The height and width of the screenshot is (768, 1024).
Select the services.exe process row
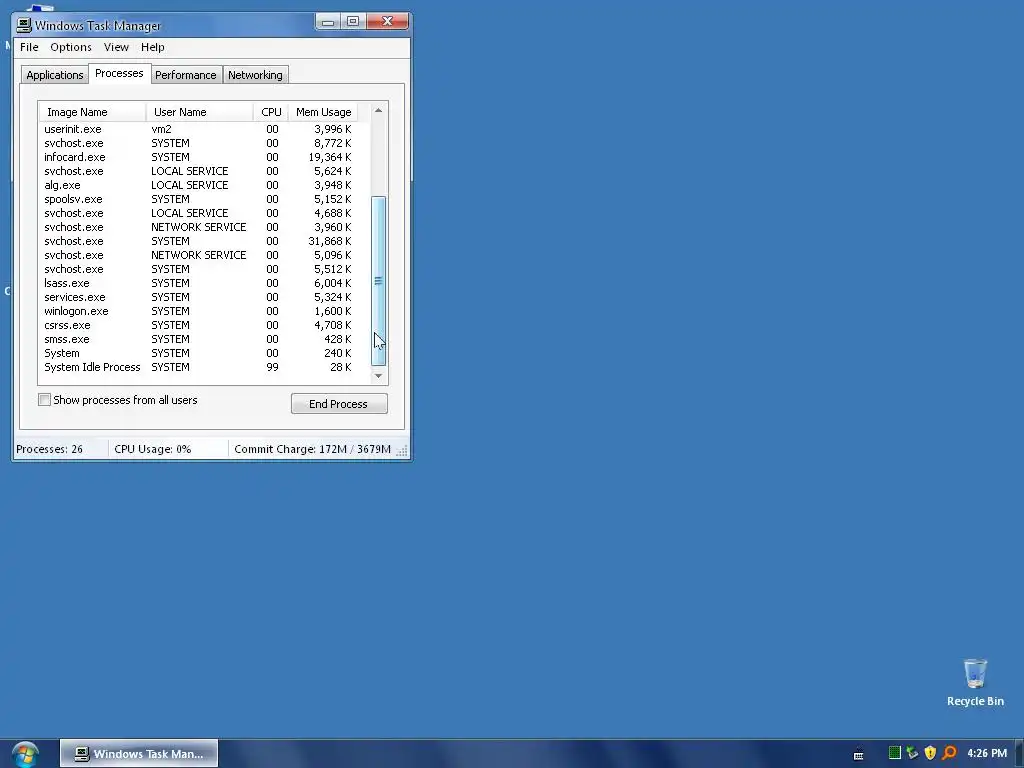(x=198, y=297)
